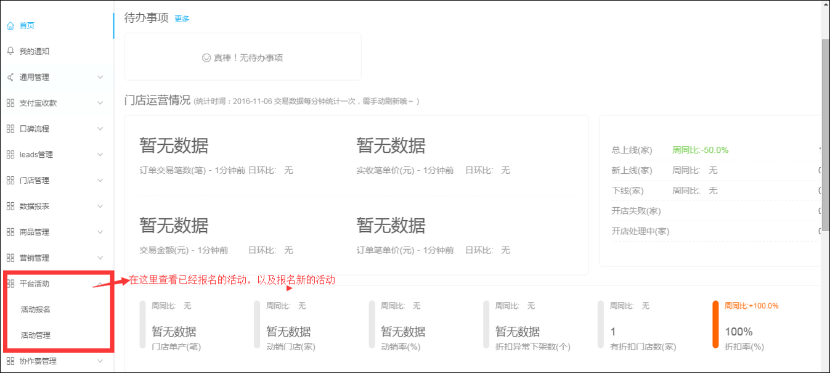Select the 营销管理 grid icon
This screenshot has width=830, height=373.
click(11, 258)
